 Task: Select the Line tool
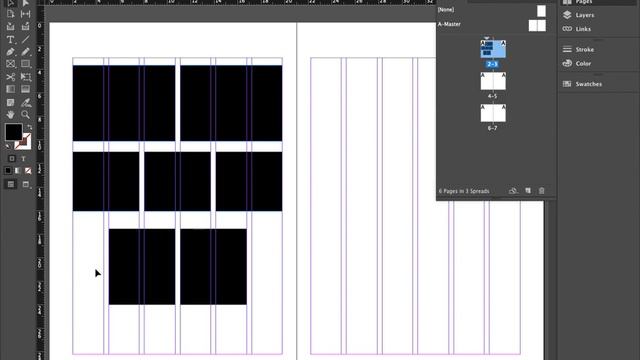click(x=25, y=40)
